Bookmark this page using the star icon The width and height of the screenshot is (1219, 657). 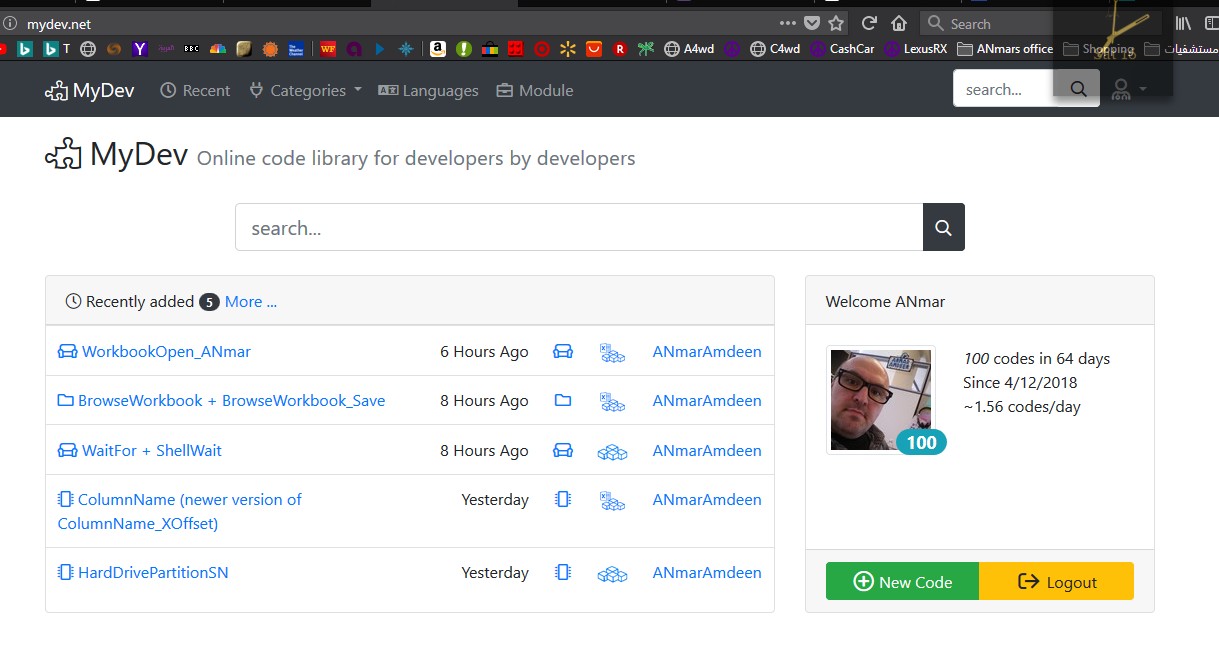pos(836,23)
